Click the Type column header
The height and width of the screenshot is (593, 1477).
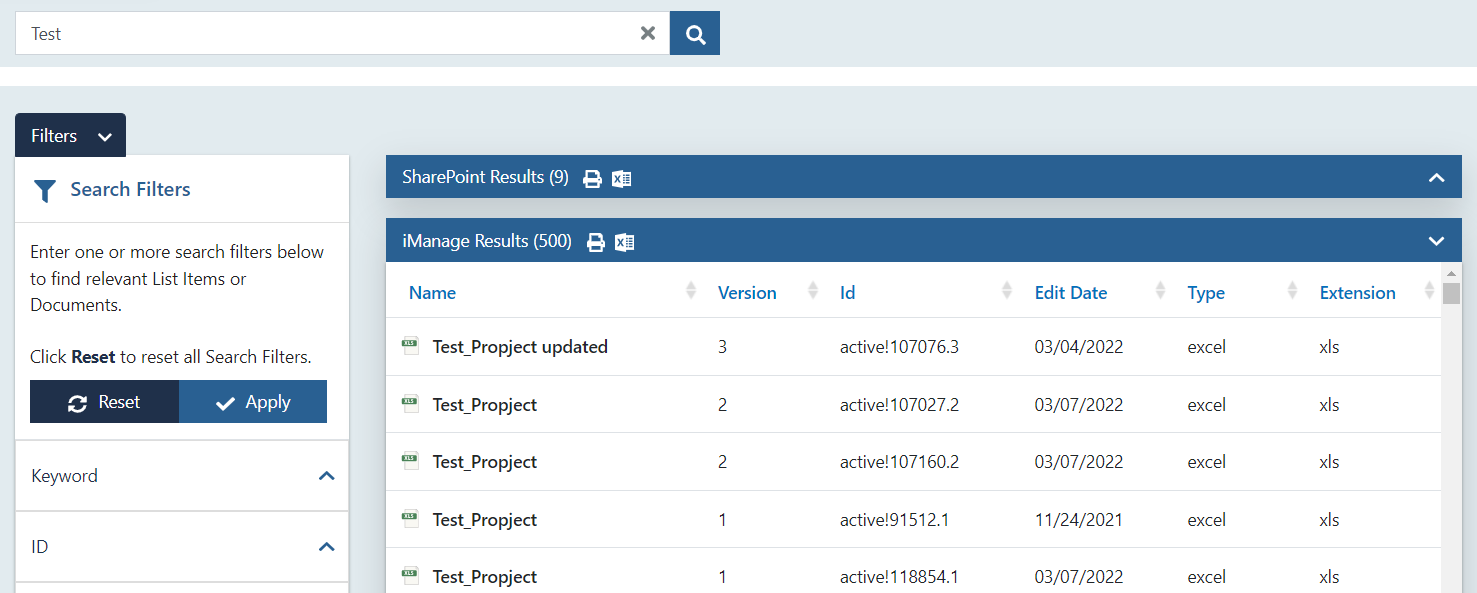(1206, 293)
